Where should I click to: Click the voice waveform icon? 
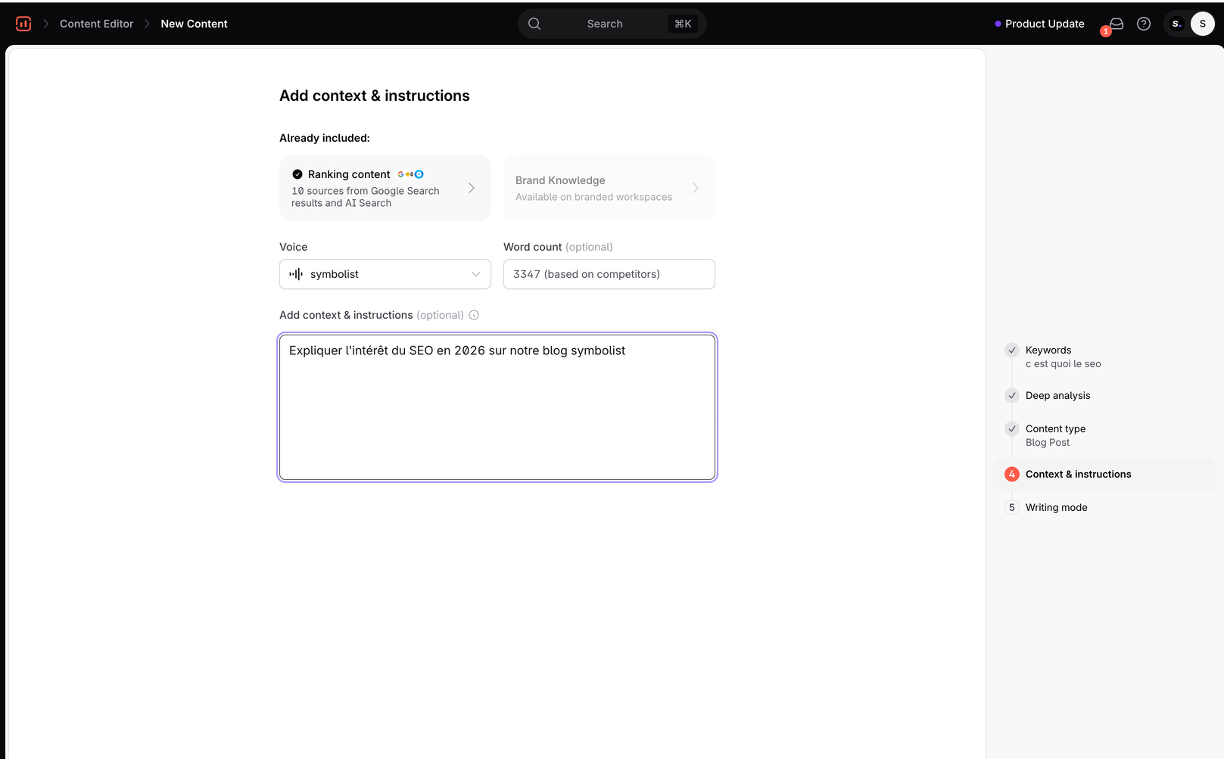tap(296, 274)
